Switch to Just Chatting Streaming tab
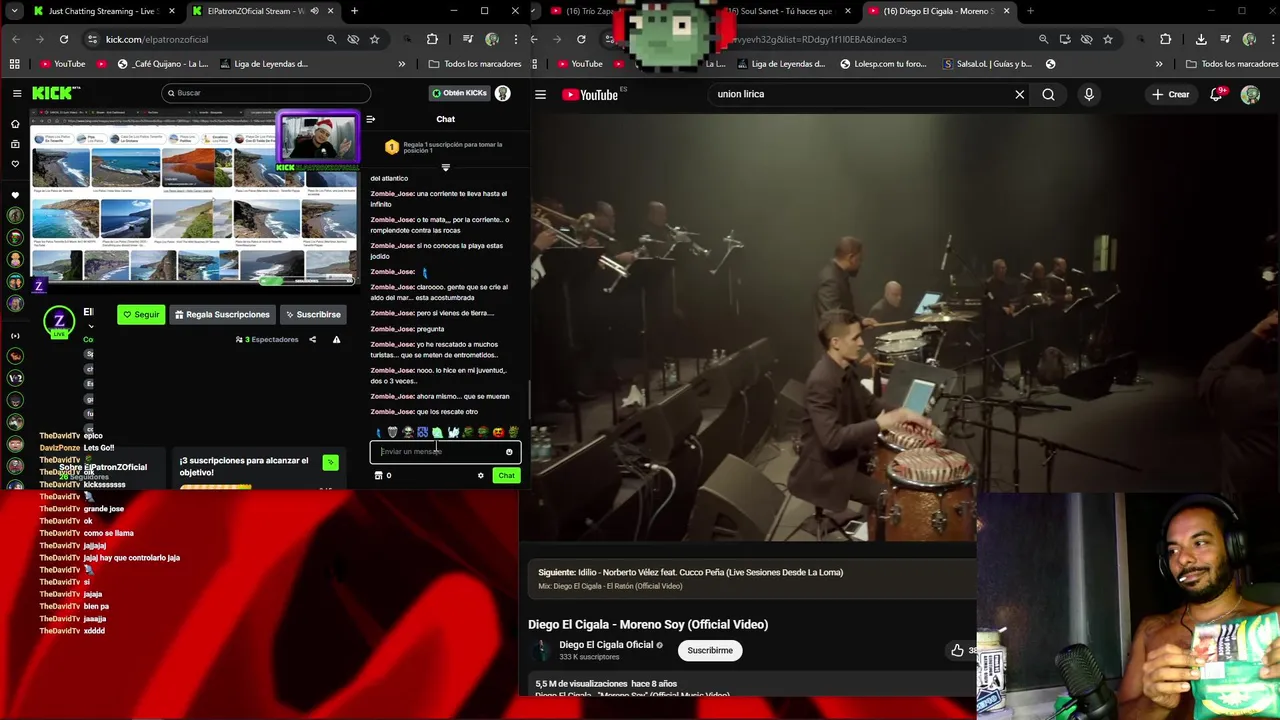The height and width of the screenshot is (720, 1280). coord(106,11)
